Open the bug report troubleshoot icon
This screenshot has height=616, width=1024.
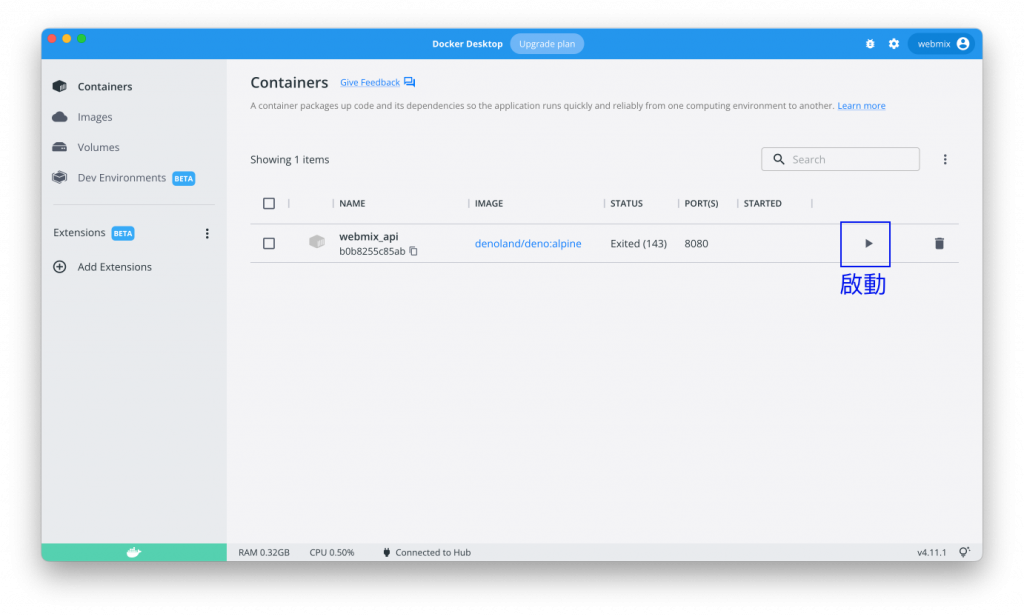pyautogui.click(x=870, y=44)
